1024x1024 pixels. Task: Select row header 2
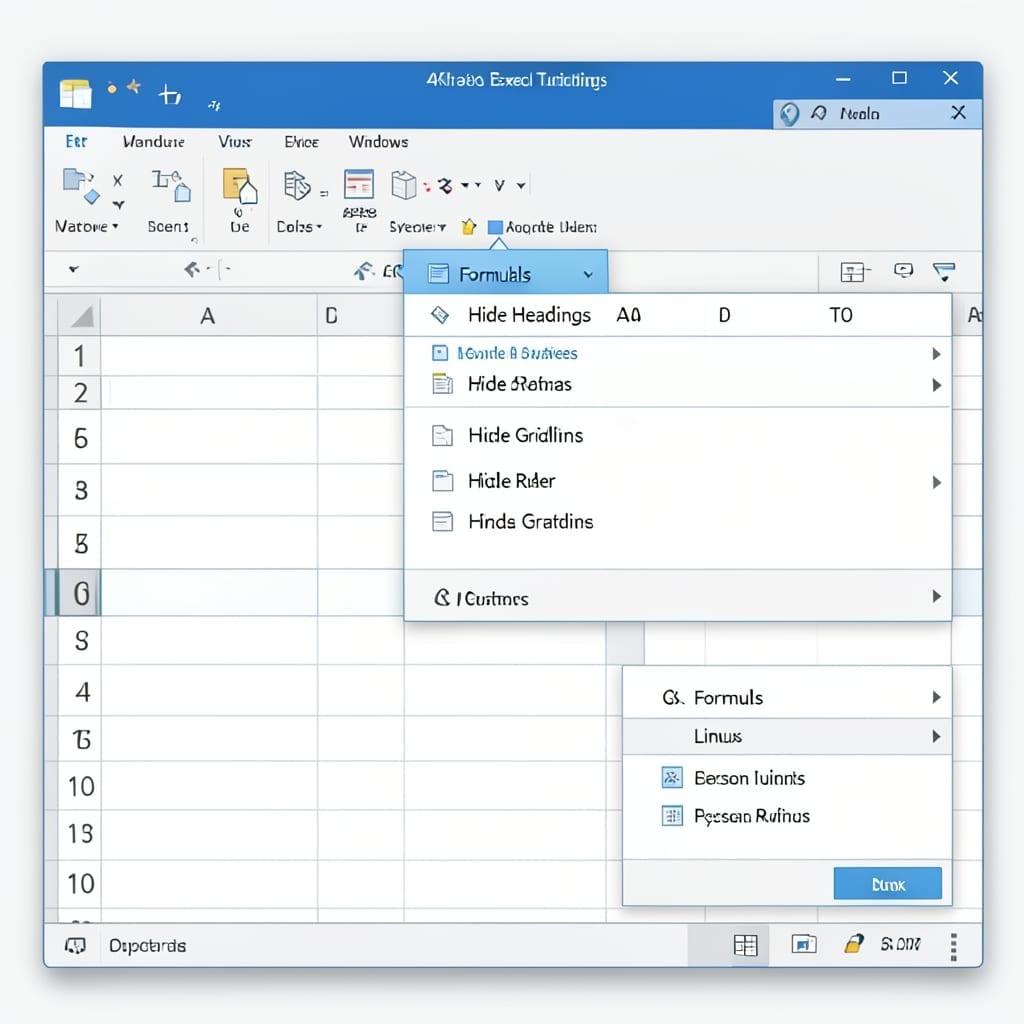pyautogui.click(x=80, y=393)
